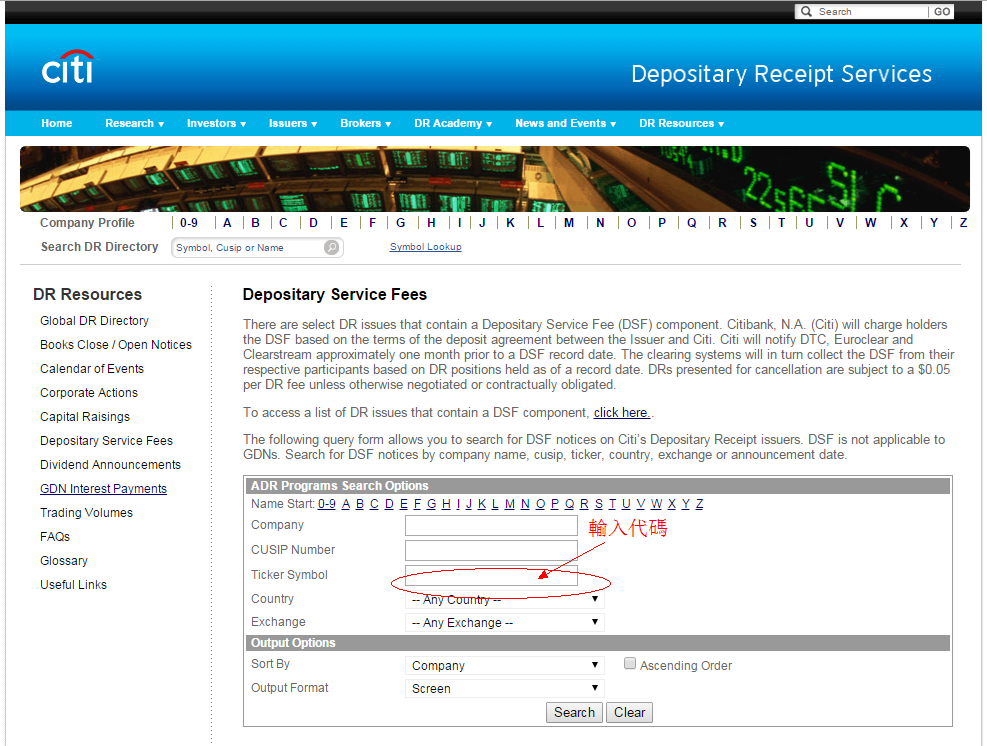Click 0-9 in Name Start row
Image resolution: width=987 pixels, height=746 pixels.
point(327,504)
